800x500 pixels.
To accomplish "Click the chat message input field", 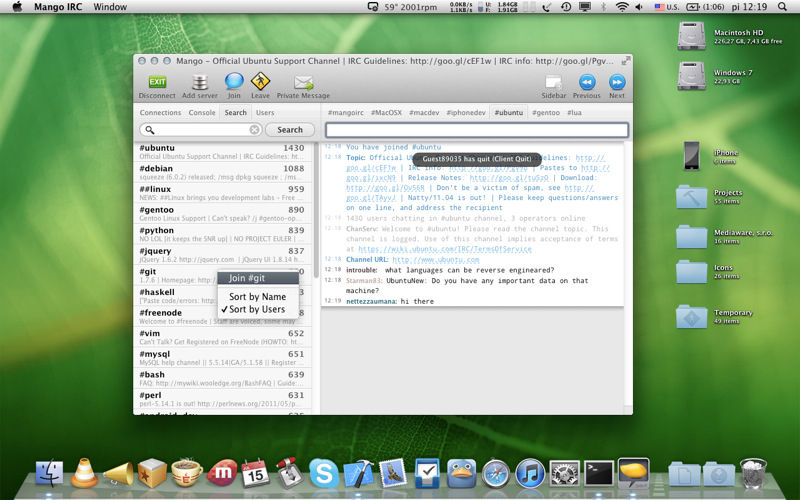I will 477,130.
